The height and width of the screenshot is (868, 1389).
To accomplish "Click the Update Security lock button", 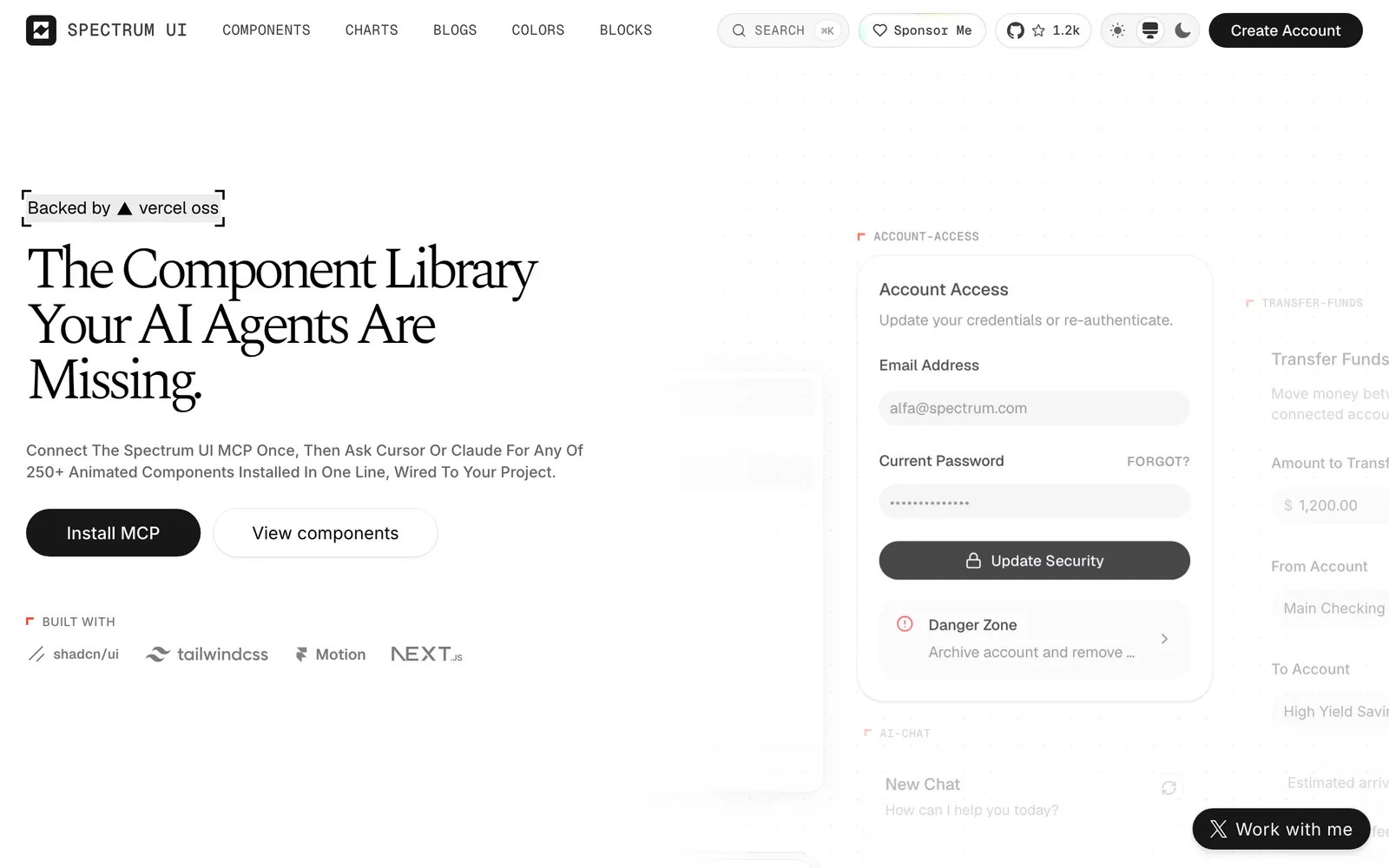I will click(x=1034, y=561).
